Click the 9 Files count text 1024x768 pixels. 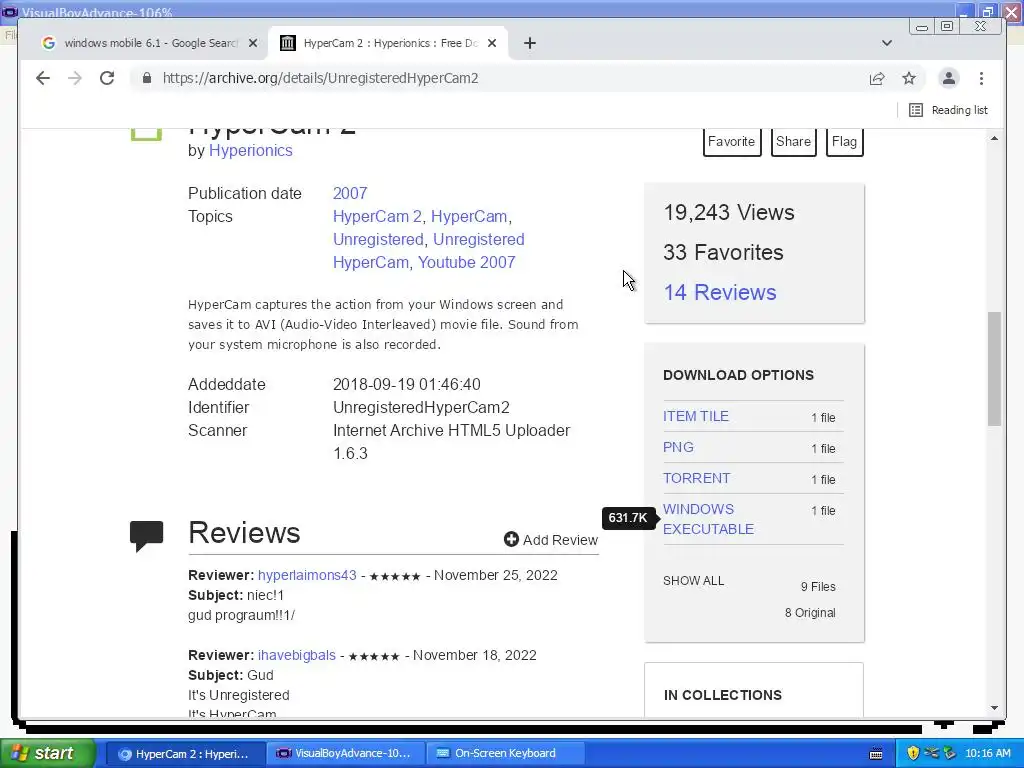[x=818, y=586]
